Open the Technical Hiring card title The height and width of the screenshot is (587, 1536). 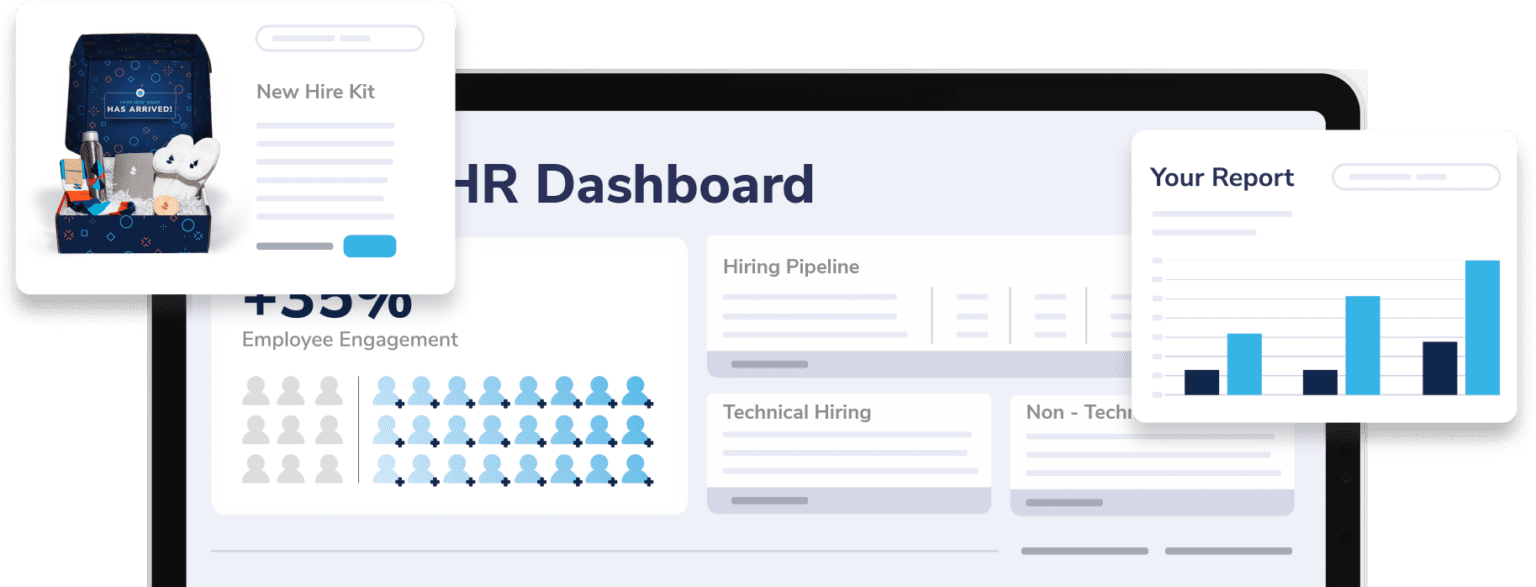796,412
